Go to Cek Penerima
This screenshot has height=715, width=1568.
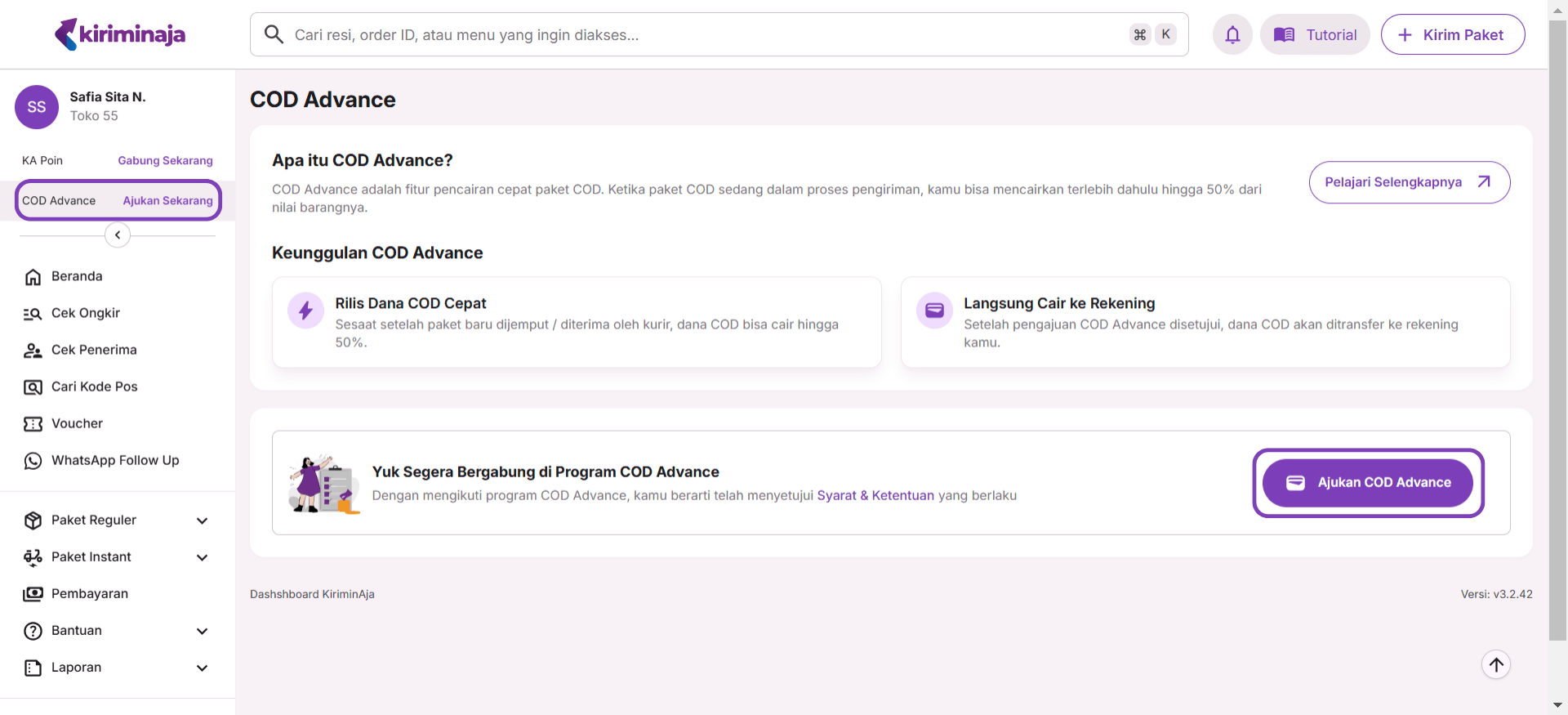(x=94, y=350)
